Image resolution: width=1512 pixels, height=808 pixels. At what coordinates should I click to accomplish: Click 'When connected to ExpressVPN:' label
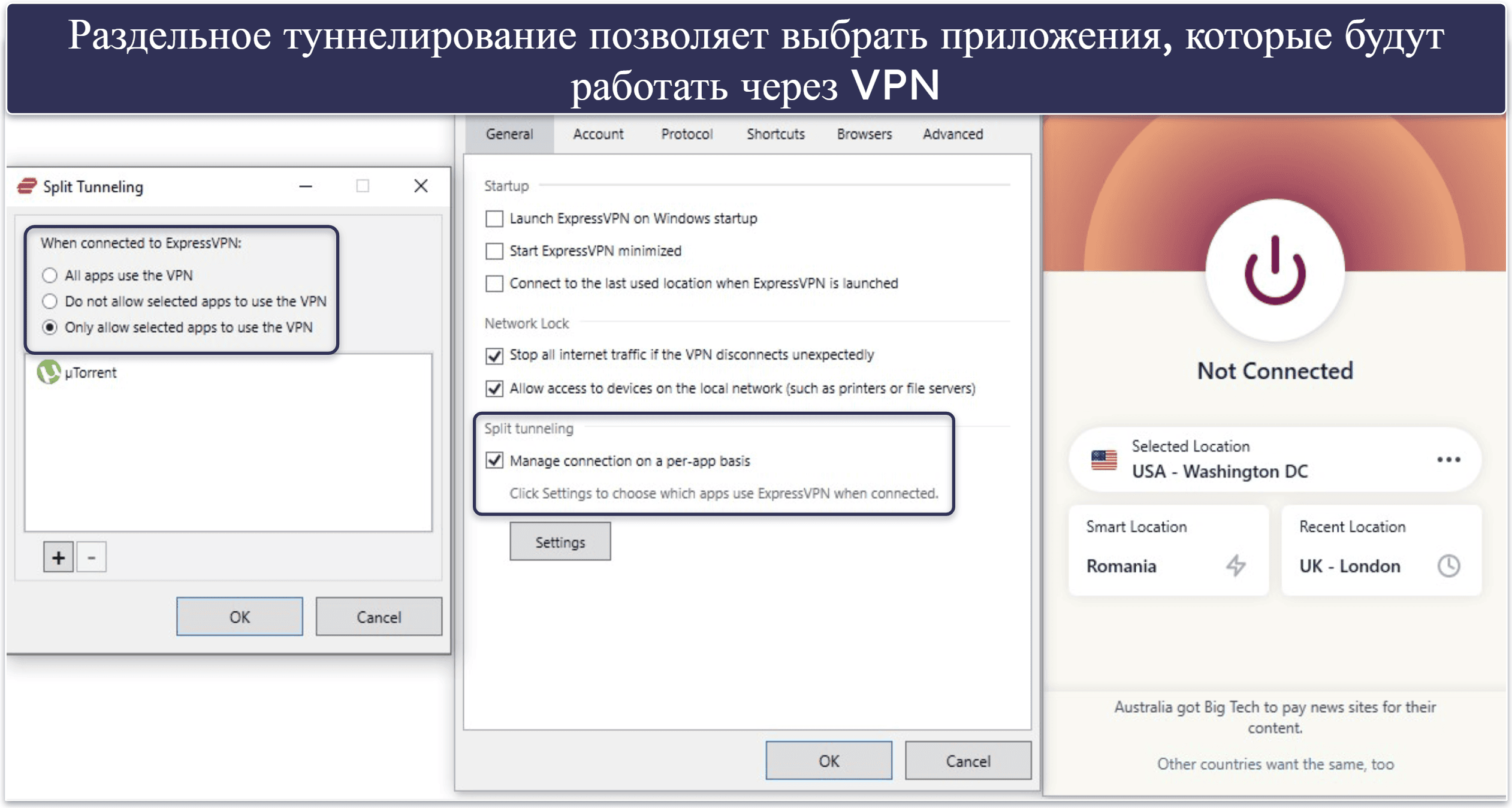point(141,243)
